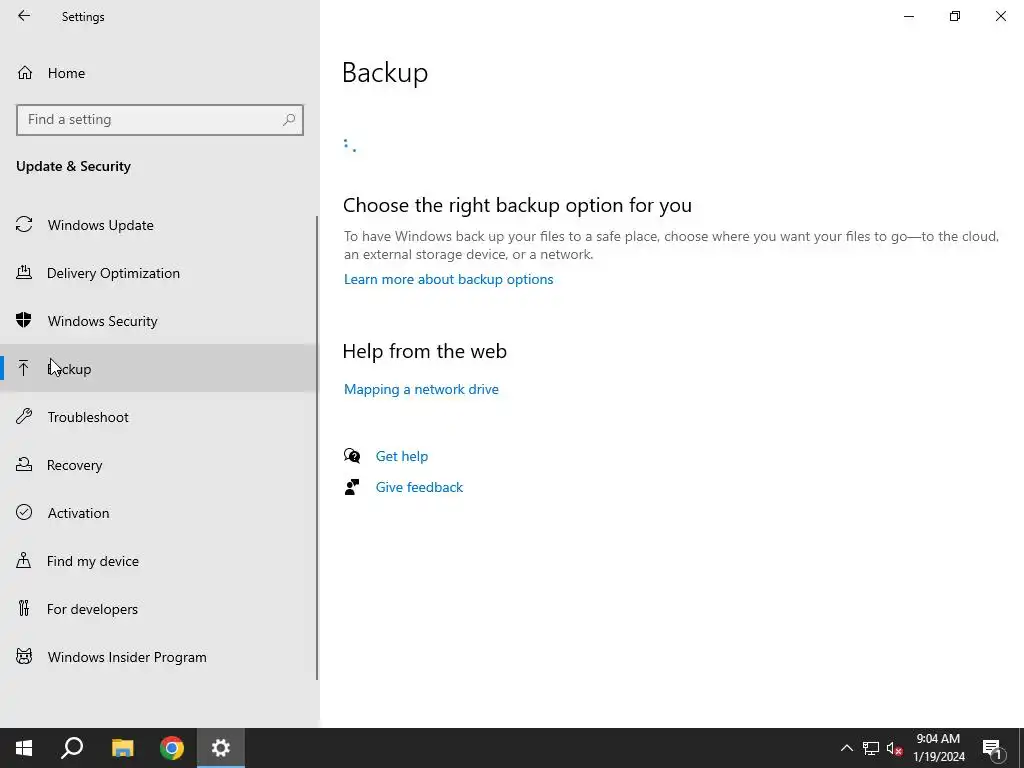
Task: Launch Google Chrome from taskbar
Action: [x=172, y=748]
